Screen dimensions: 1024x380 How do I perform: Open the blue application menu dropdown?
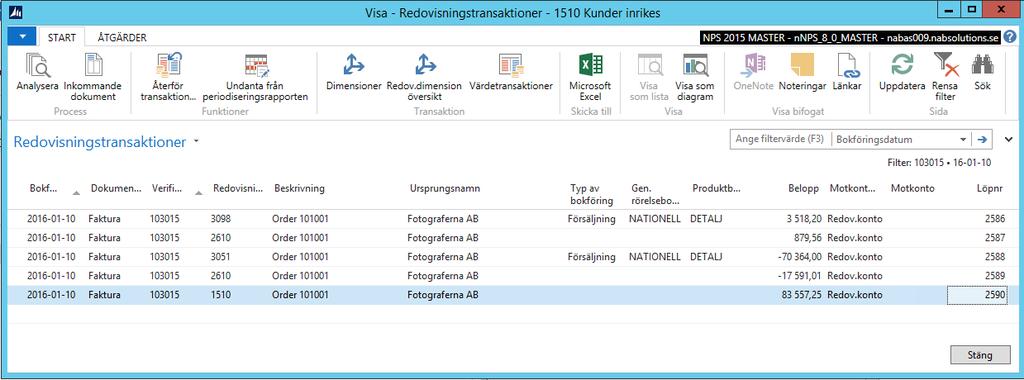tap(22, 37)
